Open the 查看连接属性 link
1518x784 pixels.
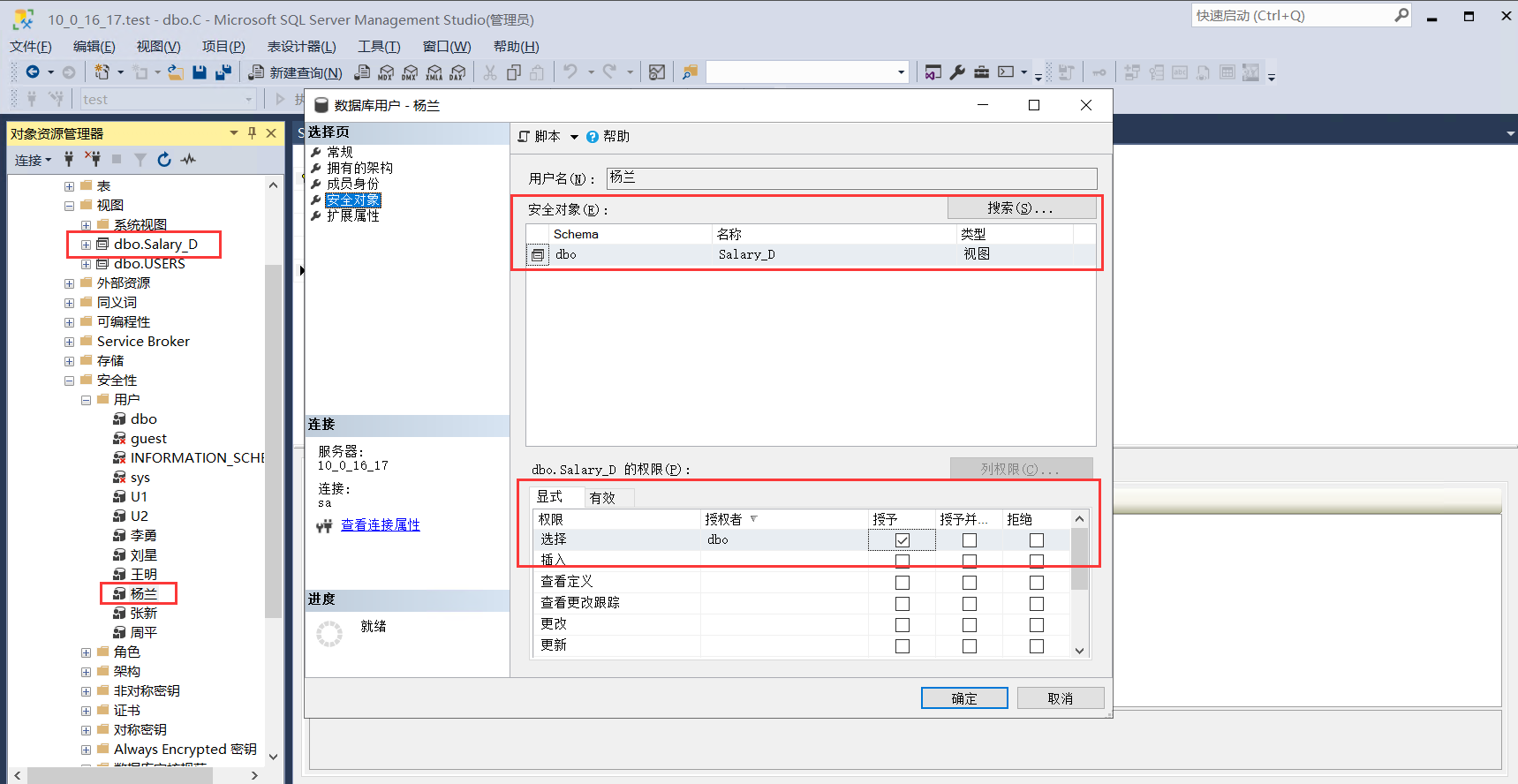381,525
